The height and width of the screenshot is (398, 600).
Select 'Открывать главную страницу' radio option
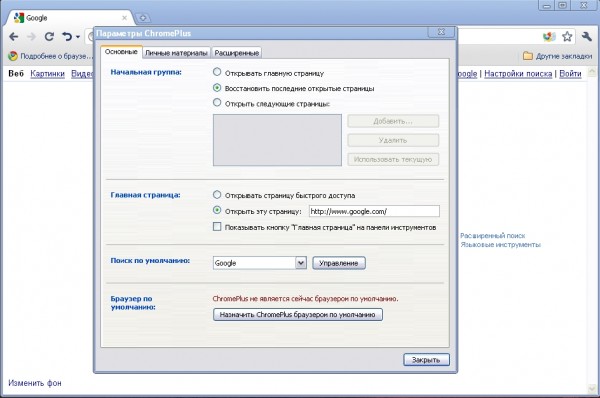pyautogui.click(x=217, y=72)
